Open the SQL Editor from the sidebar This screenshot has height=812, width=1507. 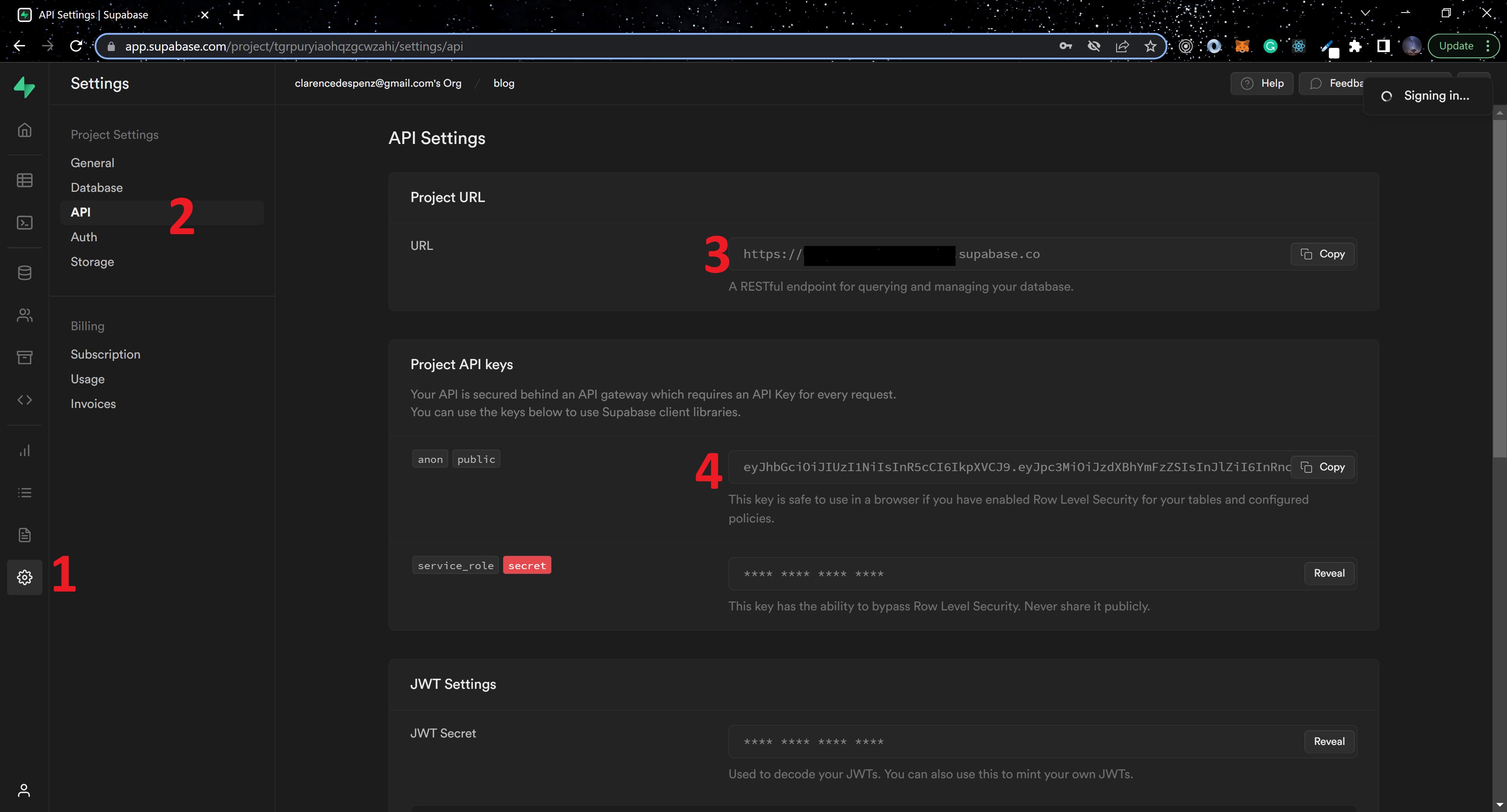point(25,222)
